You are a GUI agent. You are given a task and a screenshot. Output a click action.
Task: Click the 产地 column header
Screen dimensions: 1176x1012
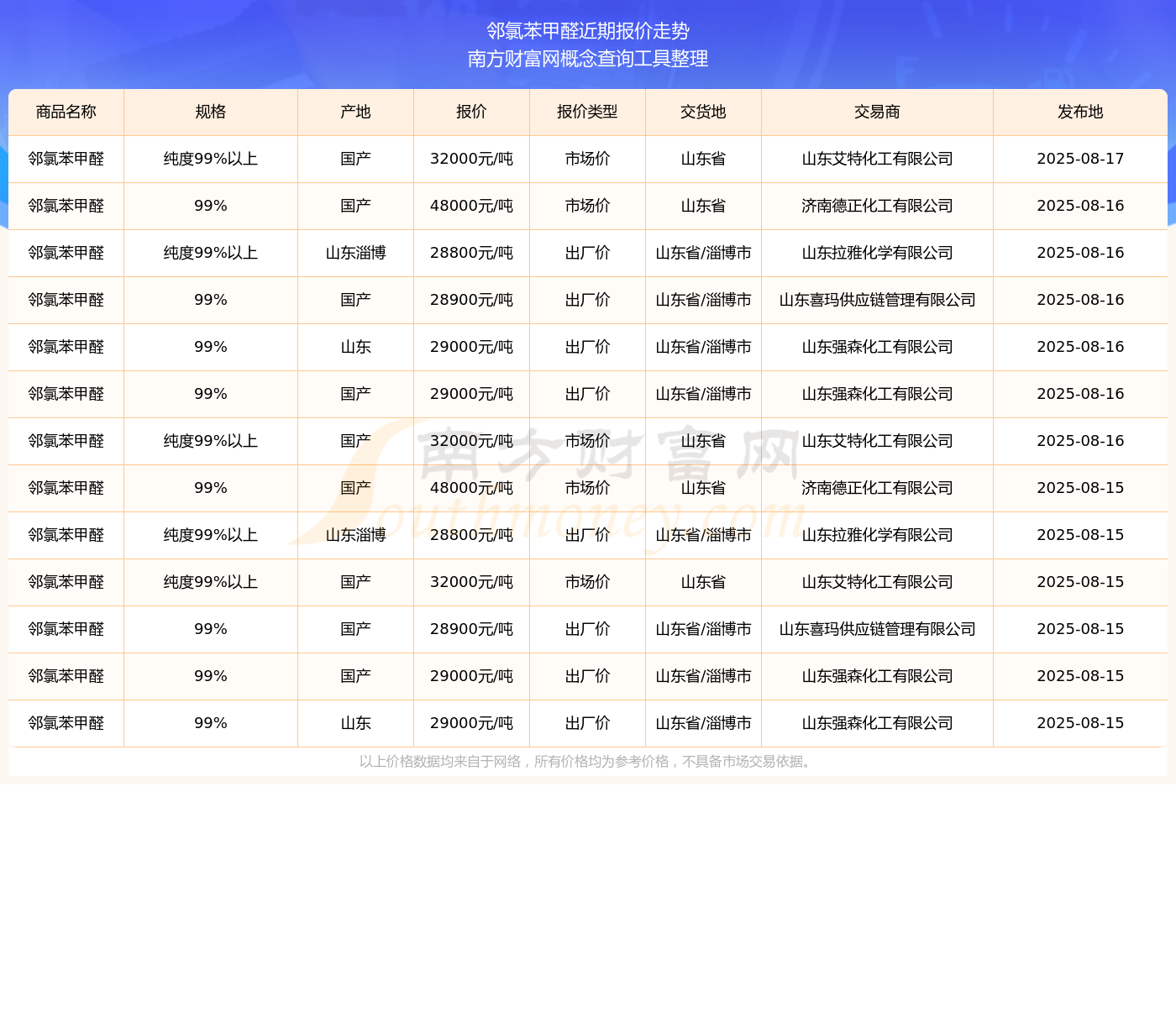(x=356, y=112)
